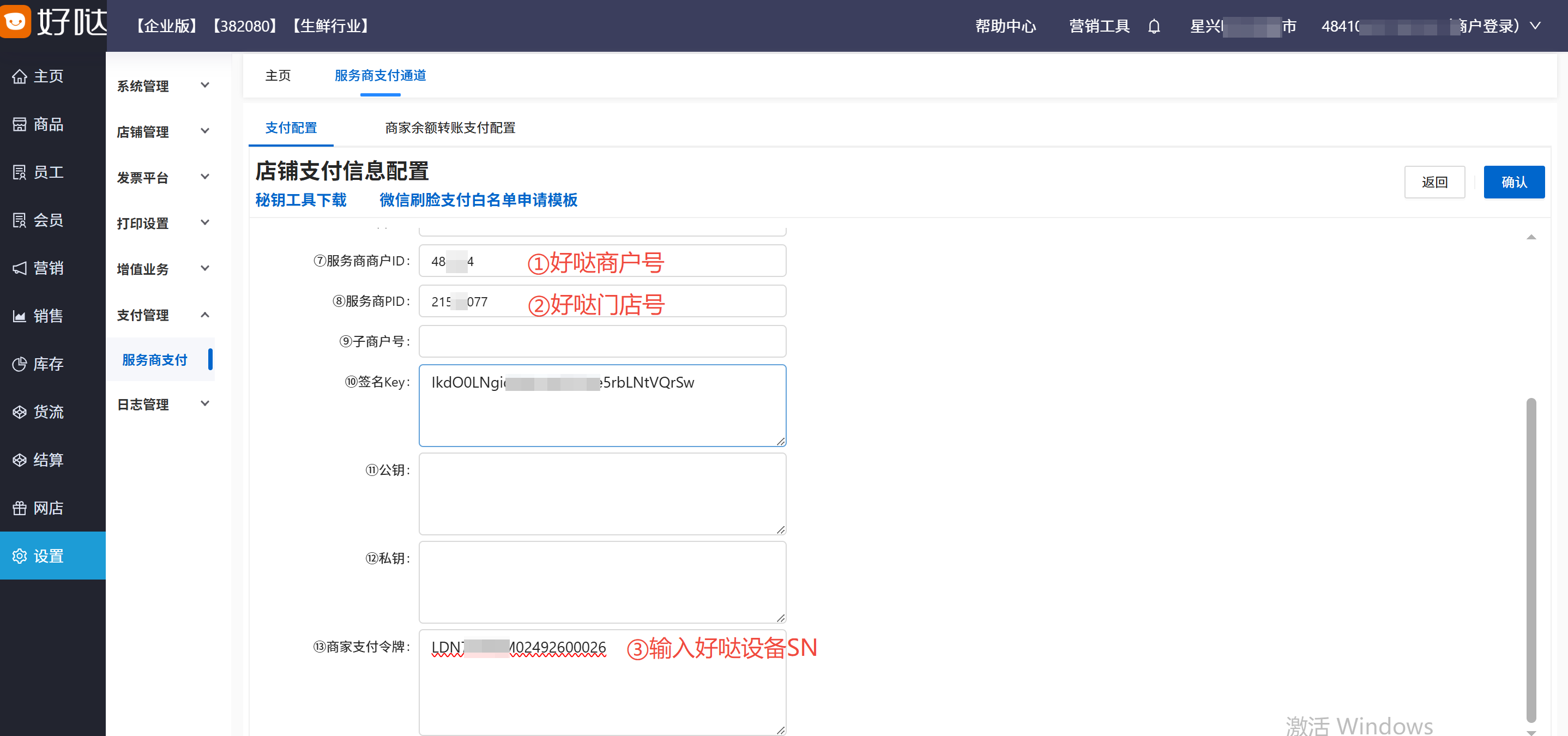Open the 网店 online store gift icon

coord(20,508)
